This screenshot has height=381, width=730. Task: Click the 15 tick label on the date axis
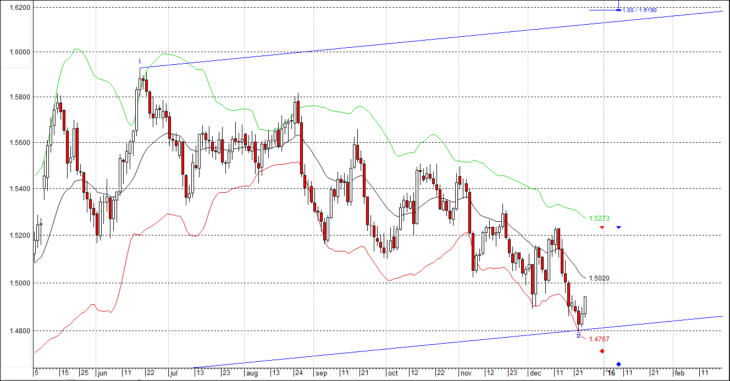tap(65, 373)
